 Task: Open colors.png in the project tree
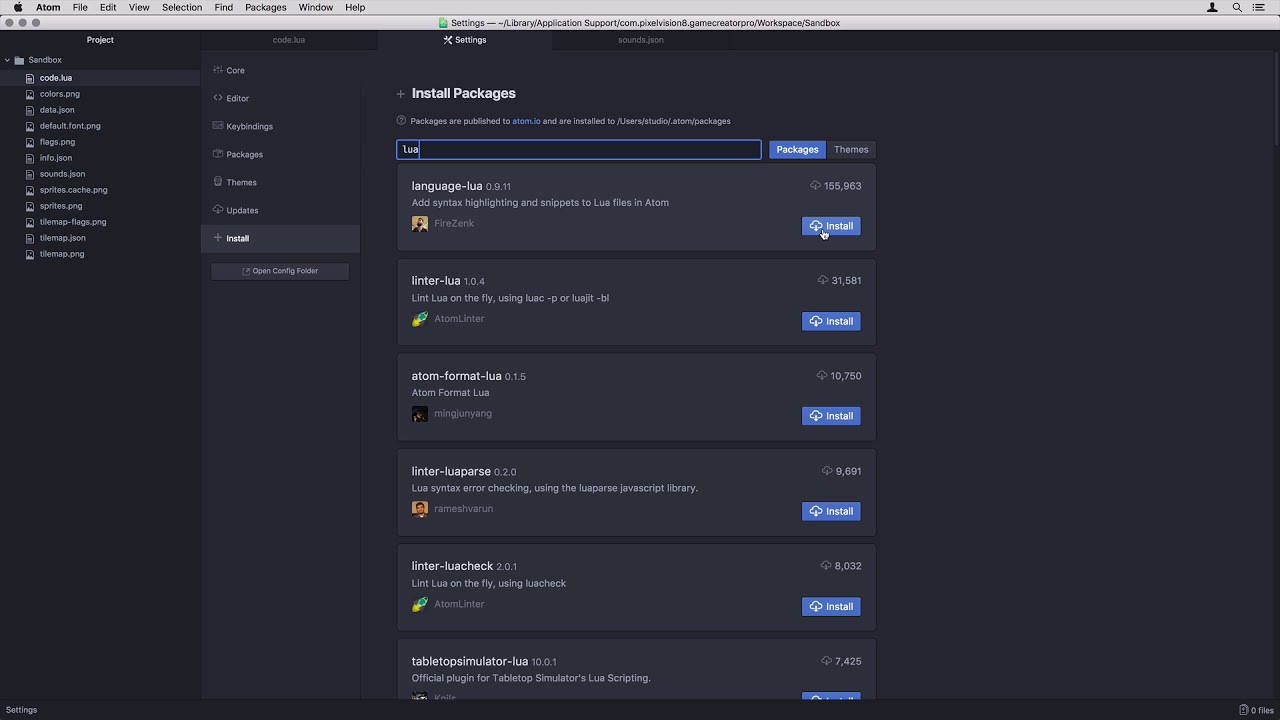point(60,94)
